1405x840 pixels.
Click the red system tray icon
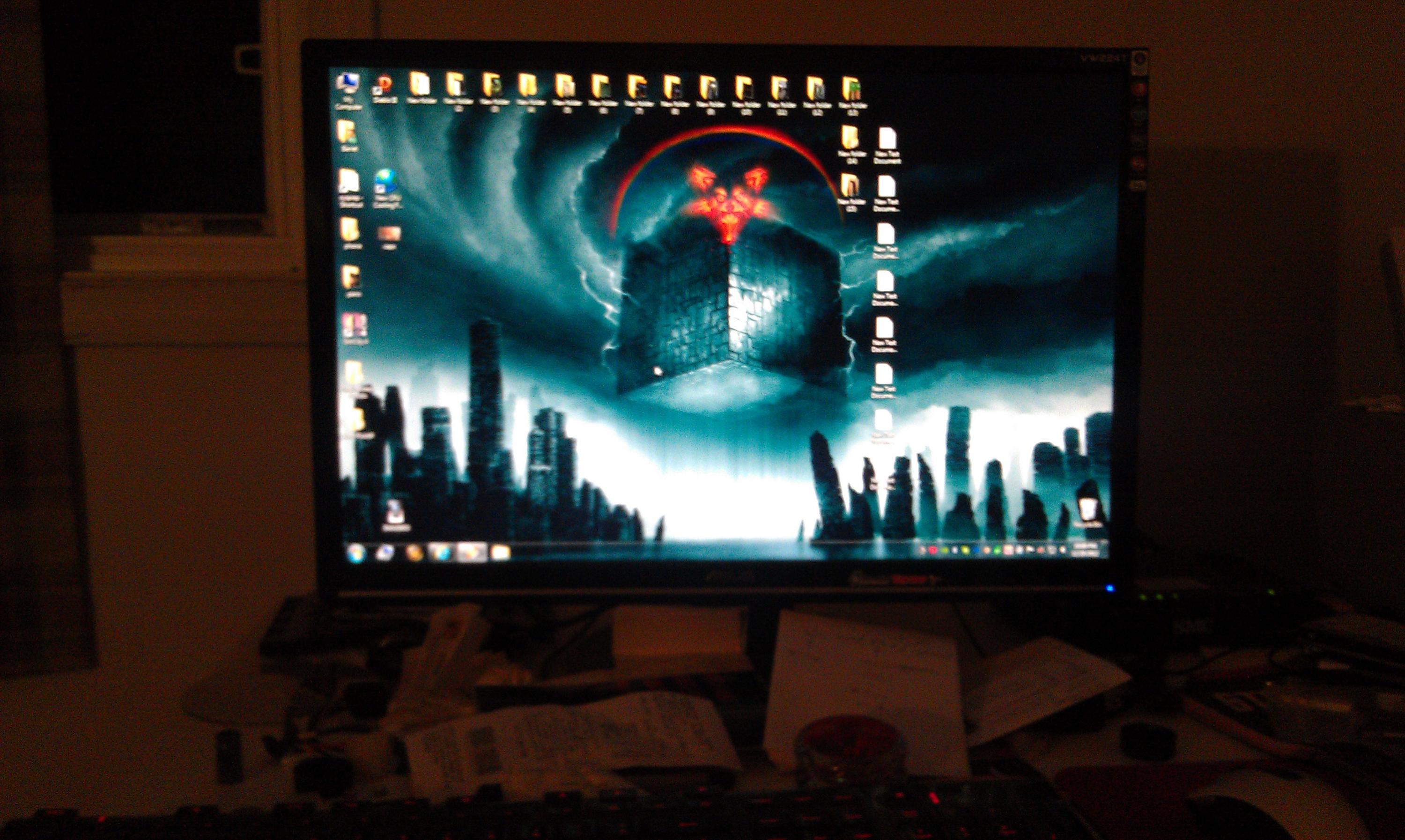pyautogui.click(x=932, y=550)
